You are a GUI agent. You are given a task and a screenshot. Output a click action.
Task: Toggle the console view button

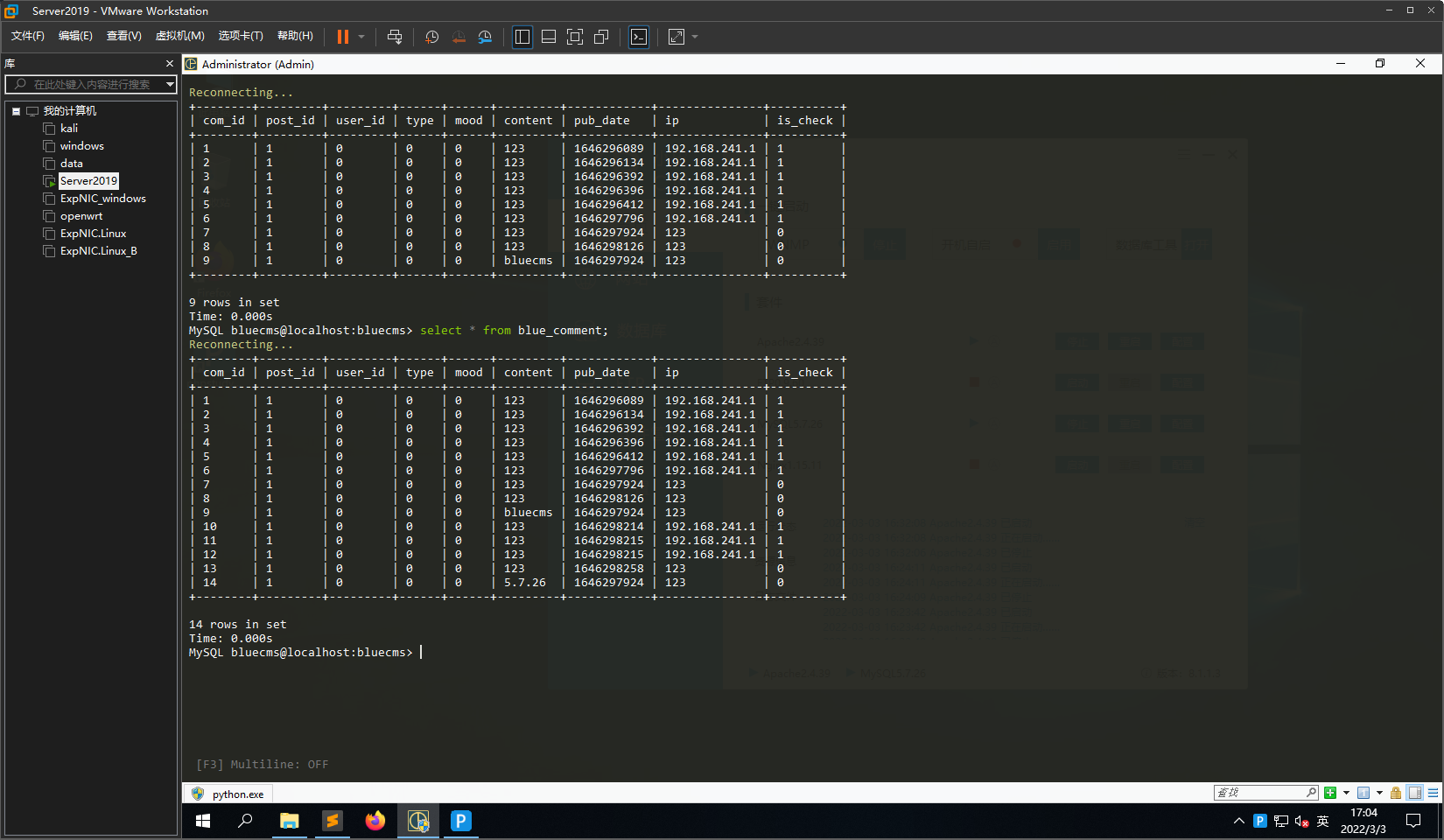pos(639,37)
